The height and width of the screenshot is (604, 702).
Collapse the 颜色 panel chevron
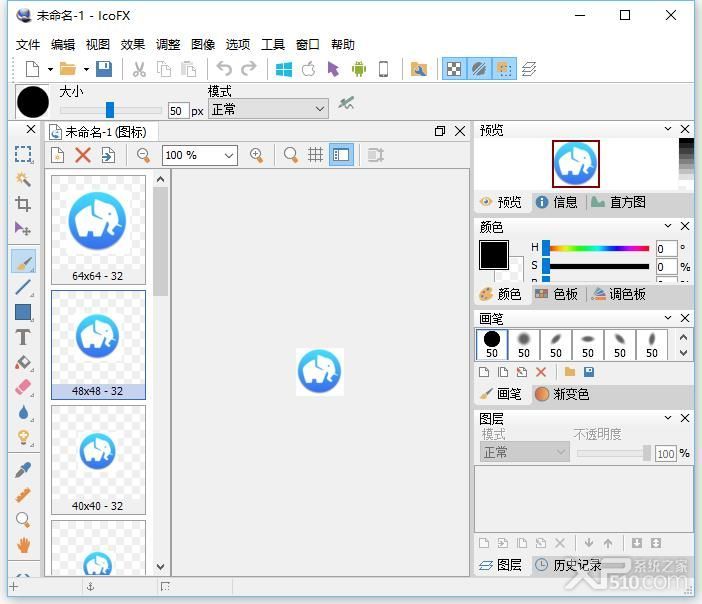point(668,226)
